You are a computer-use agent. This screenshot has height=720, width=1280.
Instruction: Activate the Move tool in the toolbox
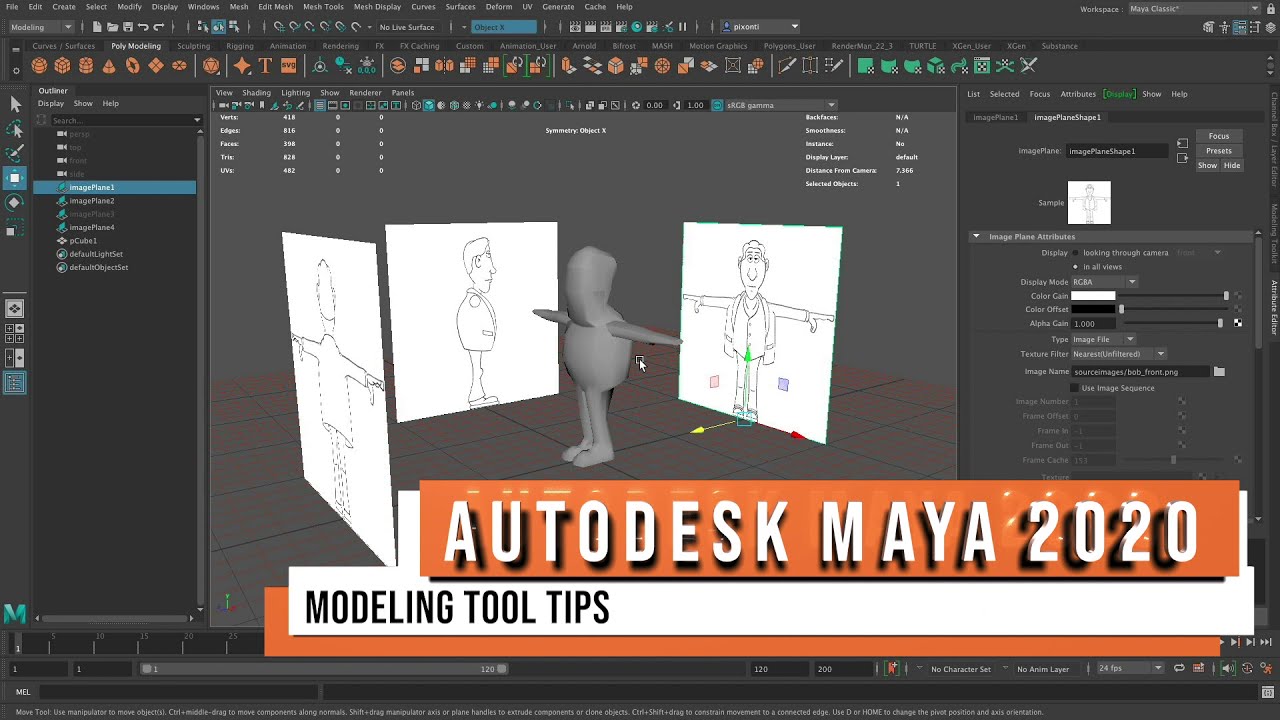tap(15, 178)
